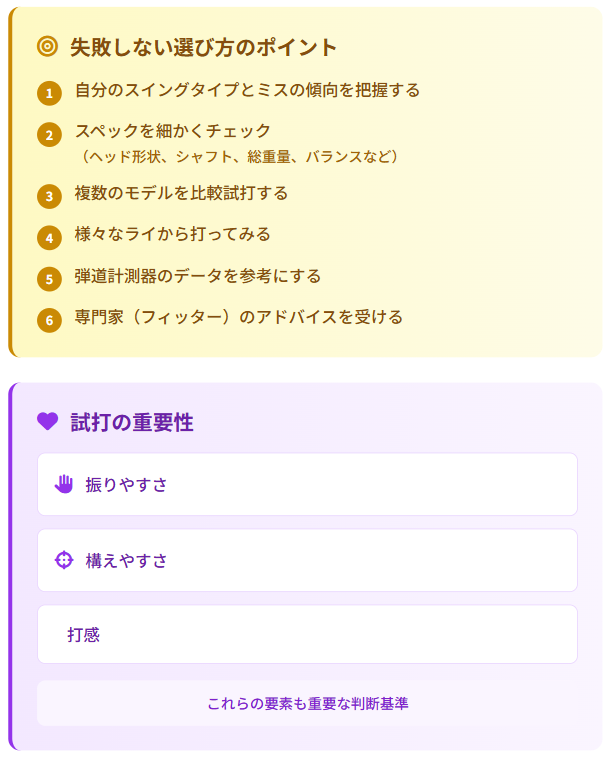This screenshot has width=610, height=757.
Task: Select the 打感 card
Action: 307,634
